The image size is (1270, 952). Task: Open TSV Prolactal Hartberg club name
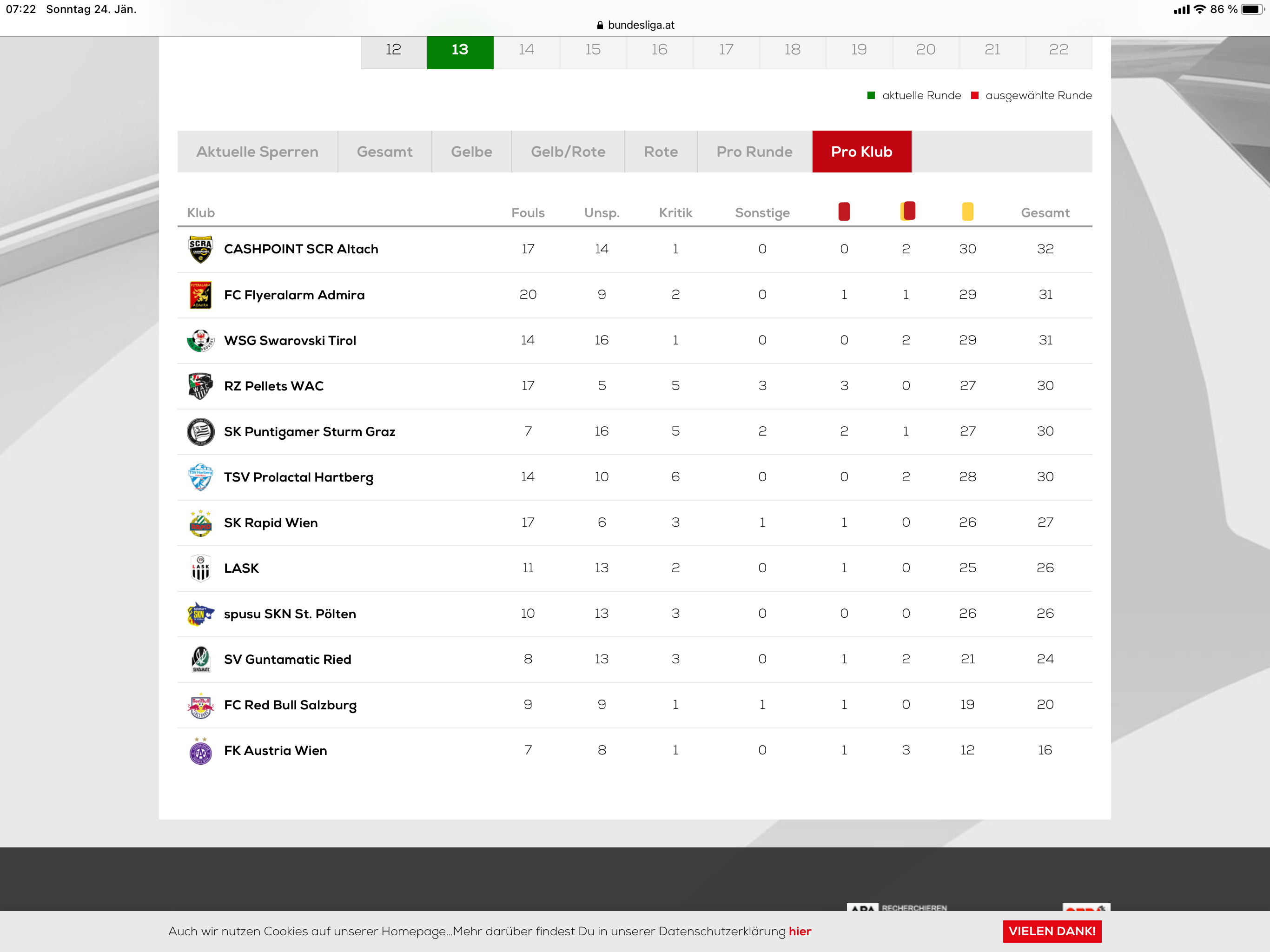(298, 478)
